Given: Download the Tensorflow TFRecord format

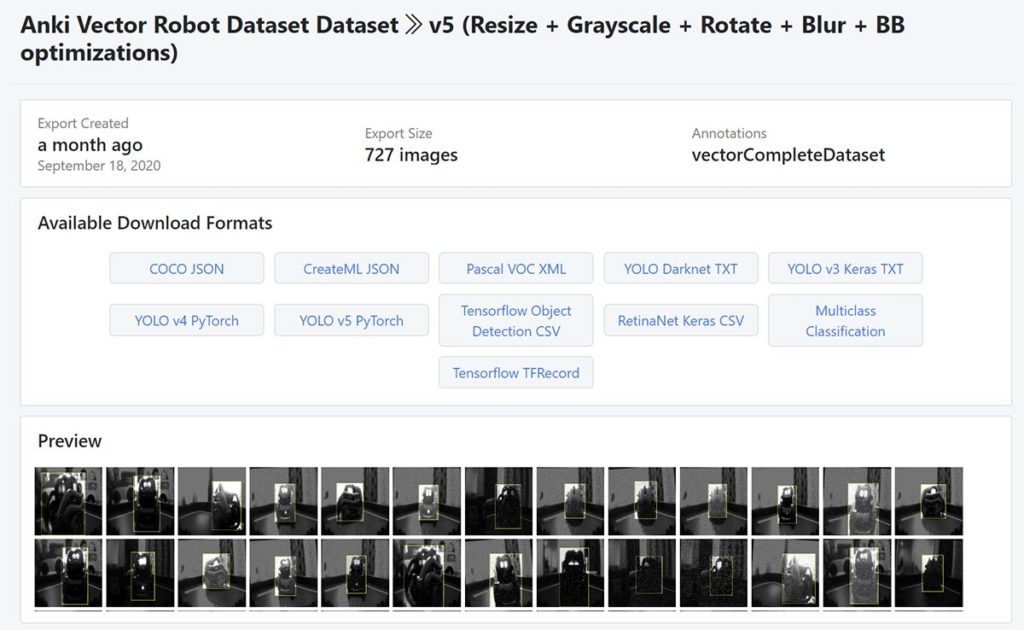Looking at the screenshot, I should (515, 372).
